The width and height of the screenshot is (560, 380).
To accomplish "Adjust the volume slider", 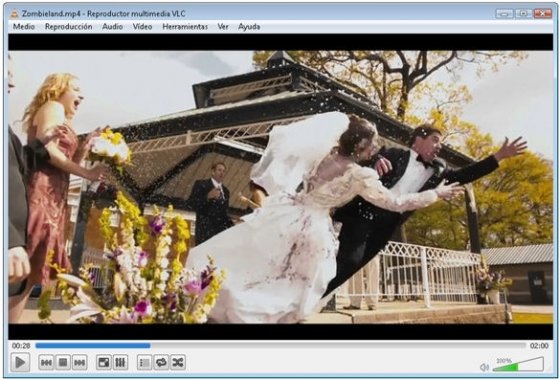I will point(518,365).
